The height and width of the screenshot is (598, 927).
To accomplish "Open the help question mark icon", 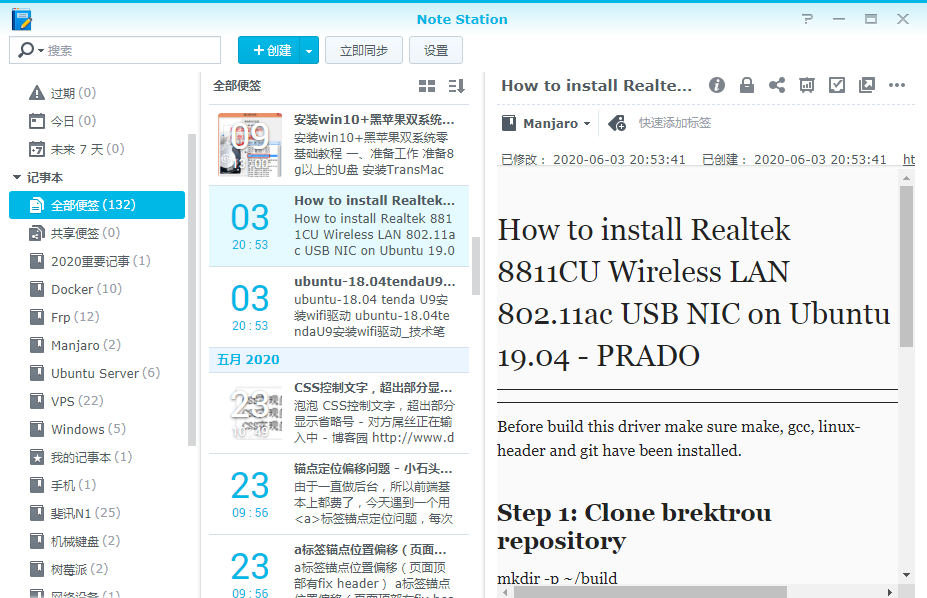I will (807, 19).
